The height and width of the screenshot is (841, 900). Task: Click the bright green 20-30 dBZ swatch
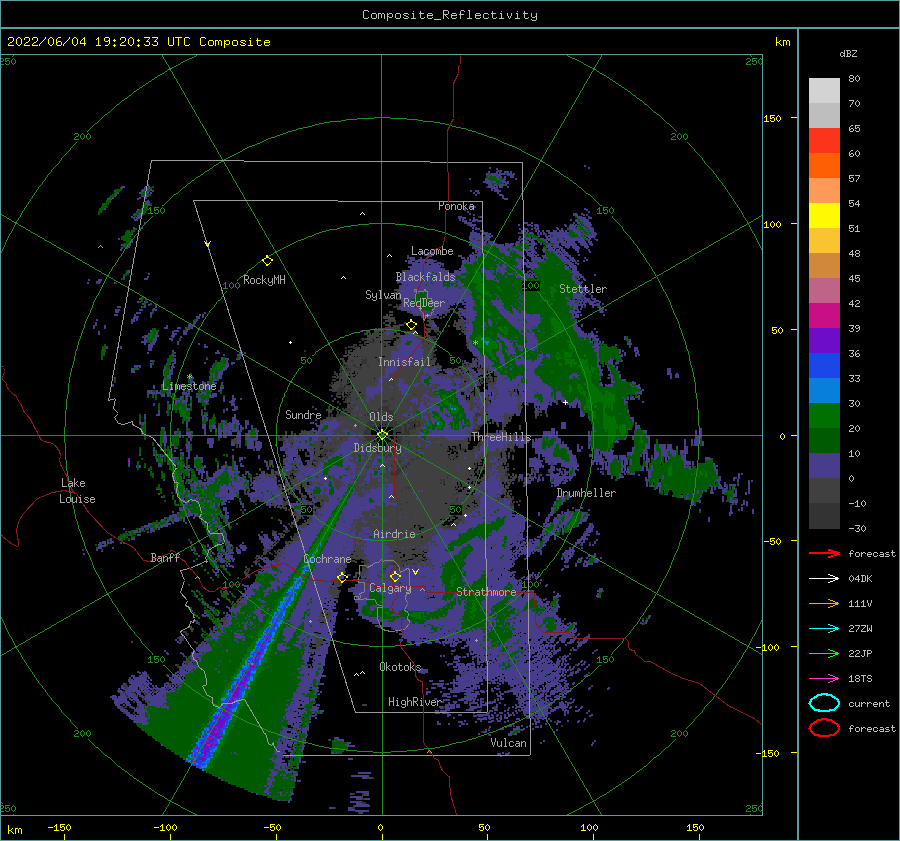(x=824, y=416)
